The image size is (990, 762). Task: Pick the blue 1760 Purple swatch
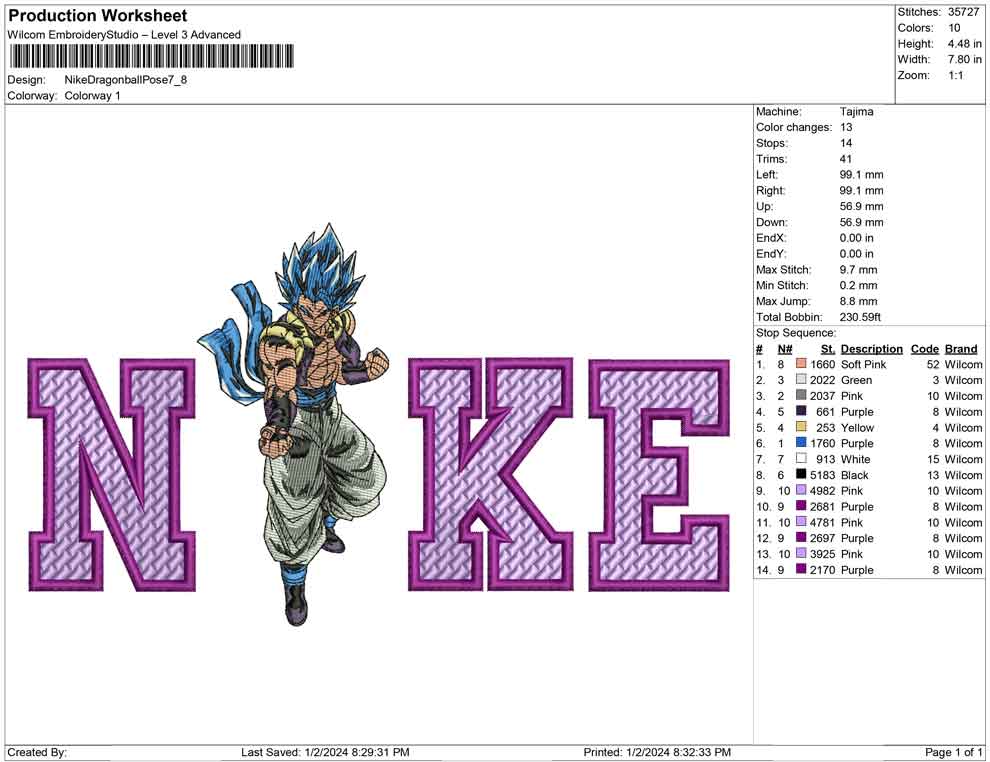coord(801,443)
